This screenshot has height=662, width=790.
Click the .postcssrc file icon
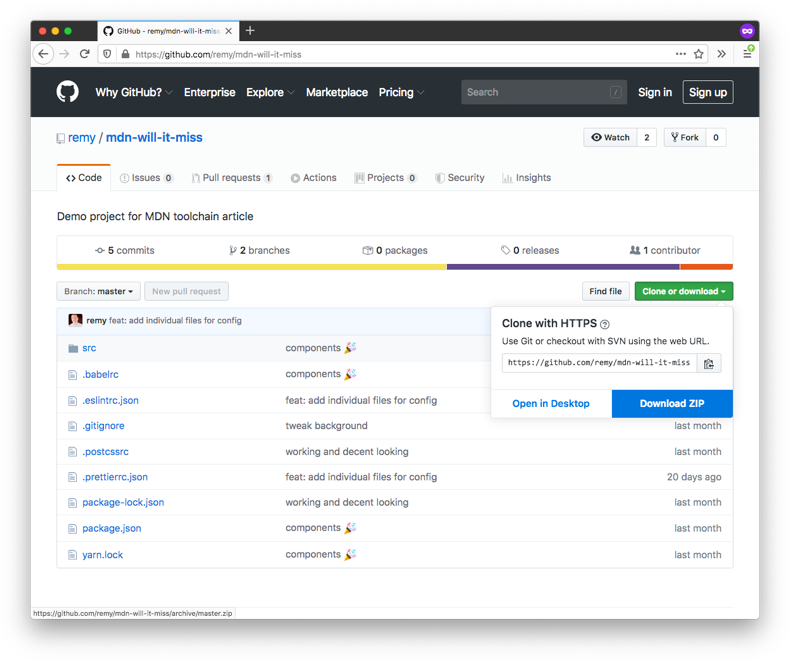(x=73, y=452)
